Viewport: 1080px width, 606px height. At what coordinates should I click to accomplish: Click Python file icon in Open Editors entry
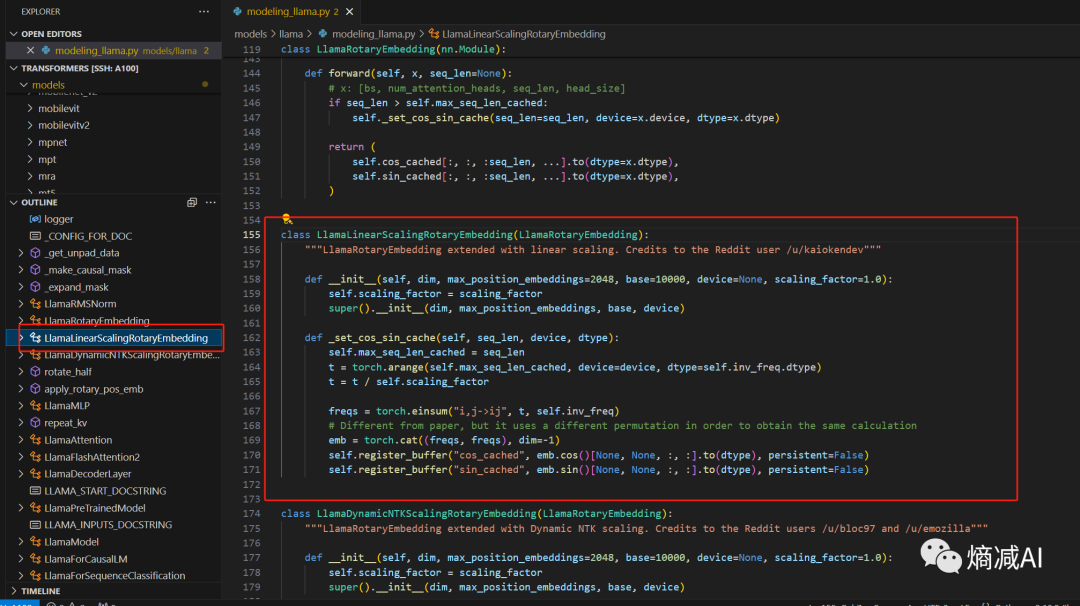click(45, 50)
